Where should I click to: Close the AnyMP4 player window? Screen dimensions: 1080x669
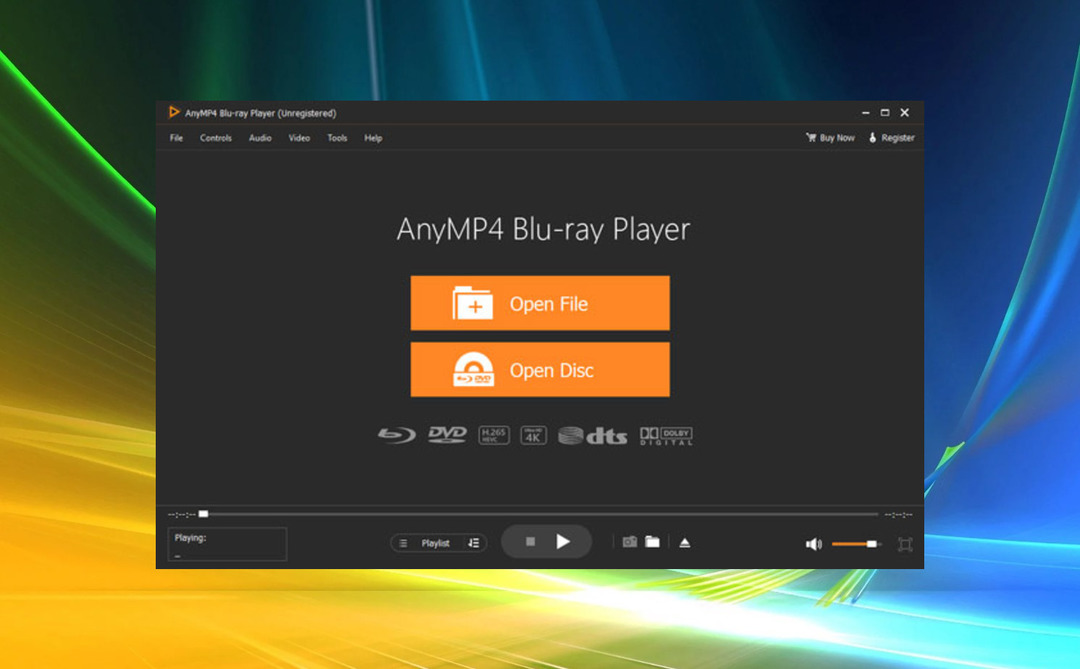tap(905, 112)
